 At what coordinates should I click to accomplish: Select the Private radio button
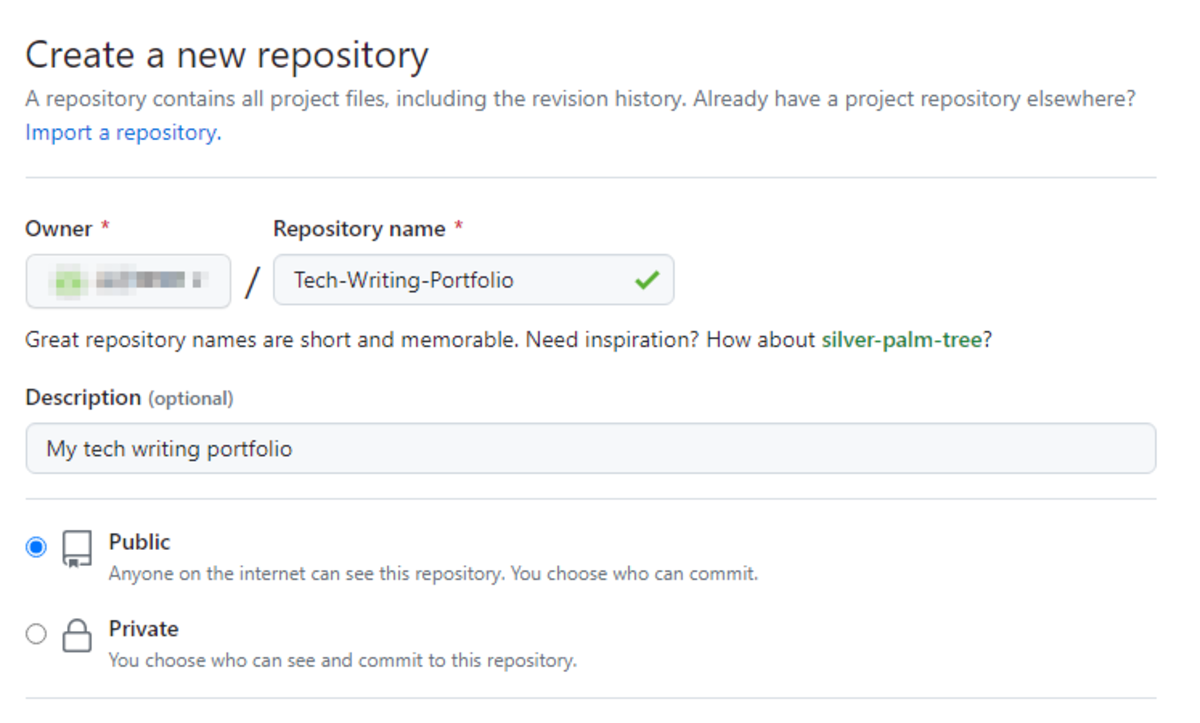pyautogui.click(x=37, y=634)
